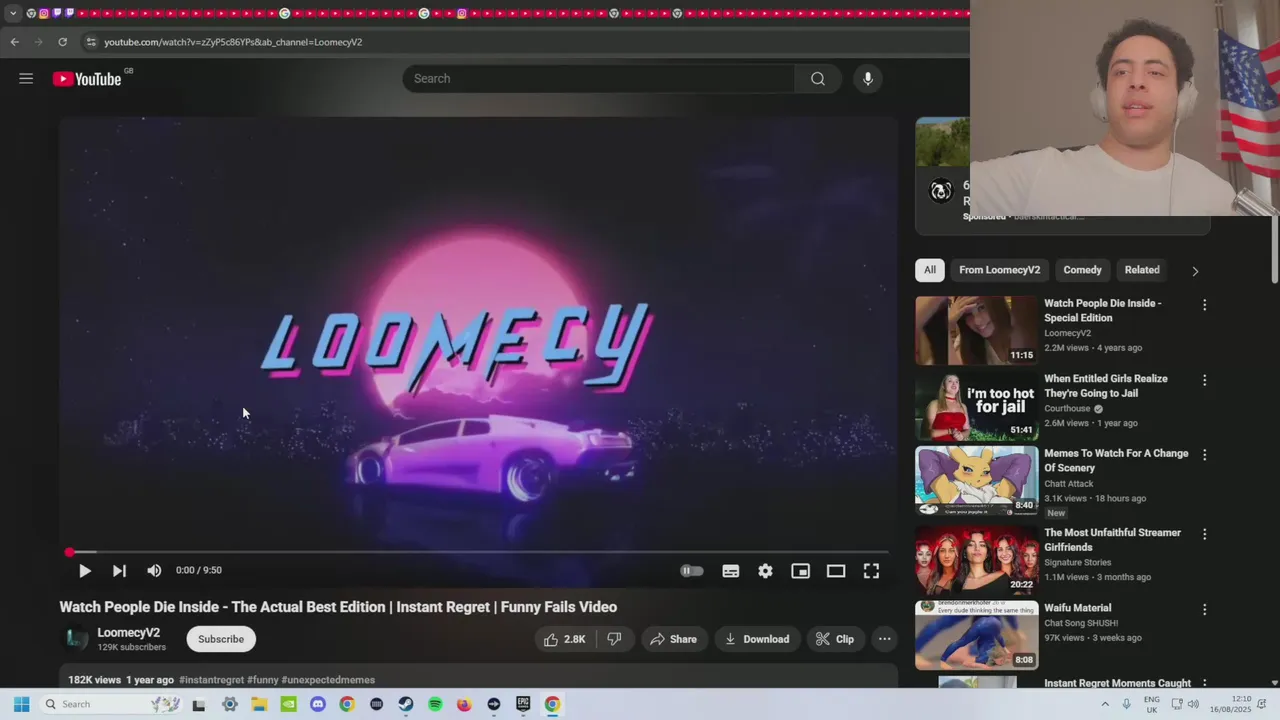Open Memes To Watch For A Change title
This screenshot has height=720, width=1280.
[x=1116, y=460]
